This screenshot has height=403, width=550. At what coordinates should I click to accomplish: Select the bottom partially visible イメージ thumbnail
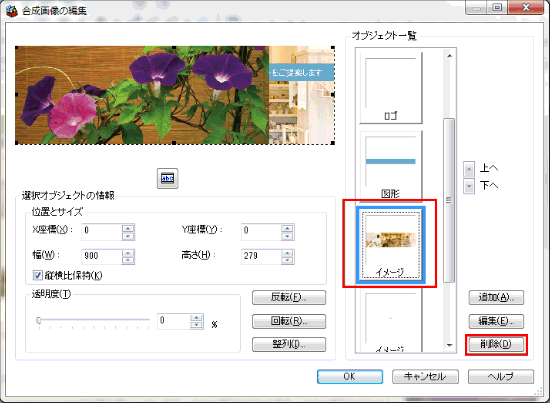(x=391, y=321)
